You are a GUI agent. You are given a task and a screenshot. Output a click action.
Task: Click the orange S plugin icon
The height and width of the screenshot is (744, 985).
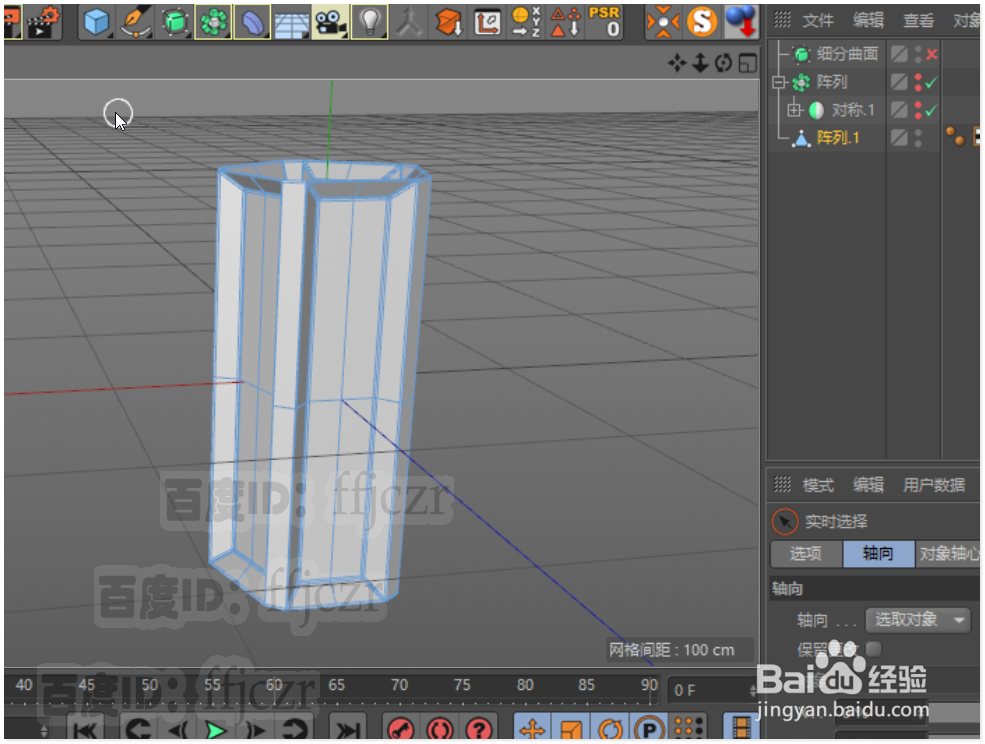(702, 22)
